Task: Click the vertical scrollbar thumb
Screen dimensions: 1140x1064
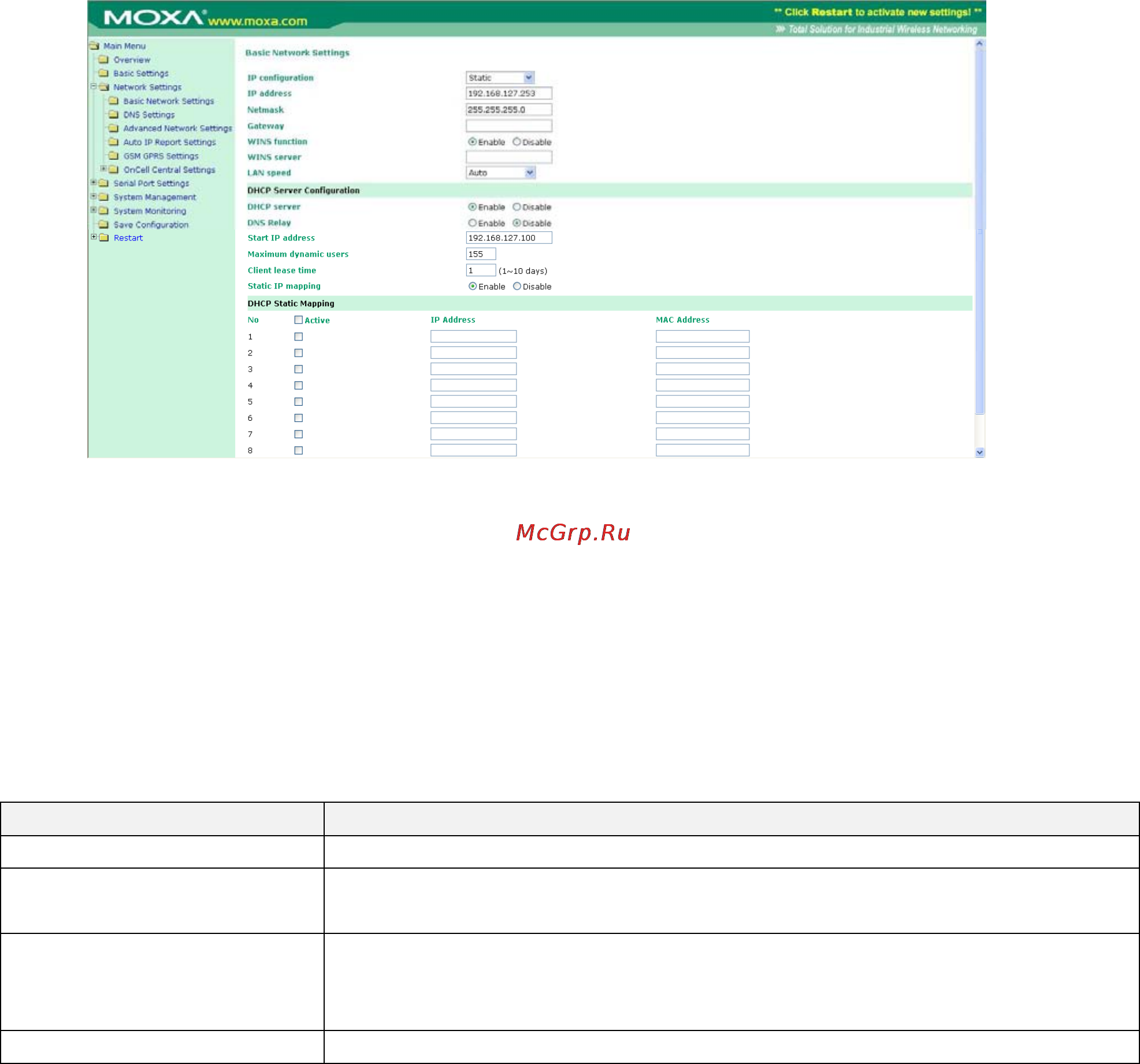Action: (x=979, y=231)
